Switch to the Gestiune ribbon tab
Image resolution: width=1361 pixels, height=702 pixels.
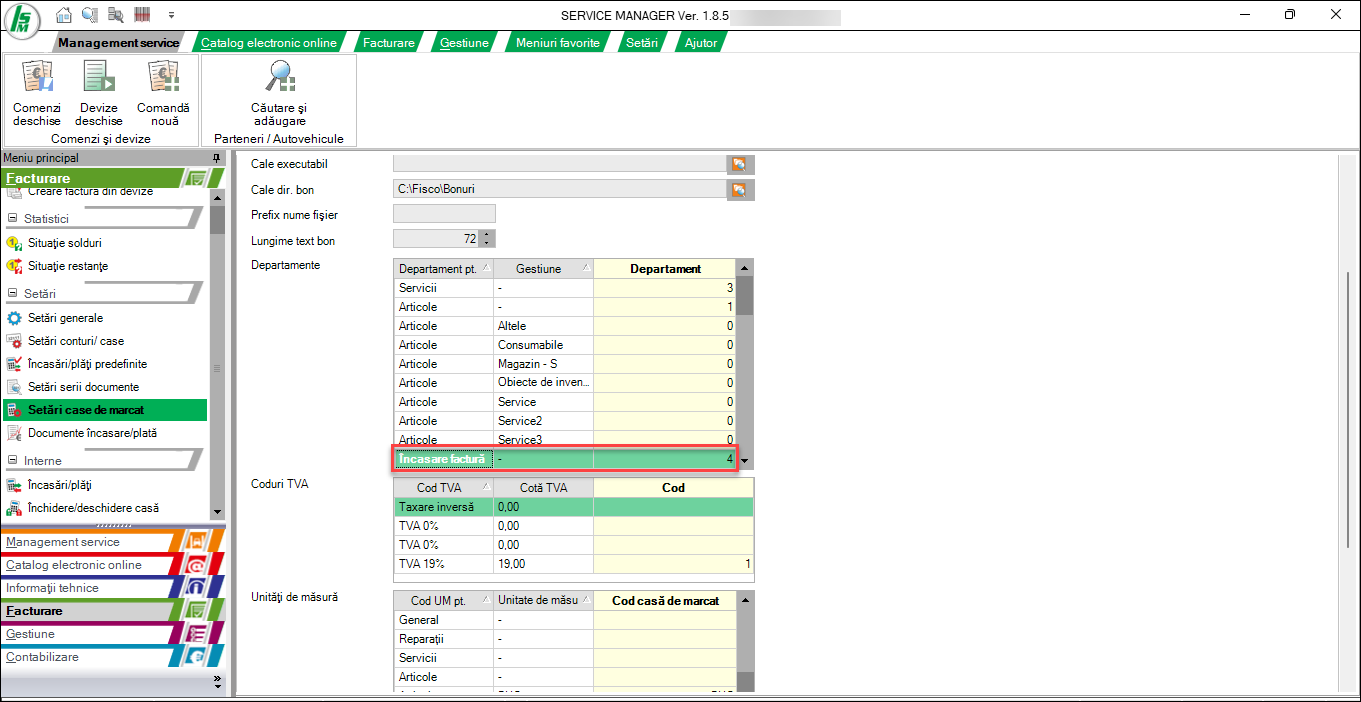point(463,43)
